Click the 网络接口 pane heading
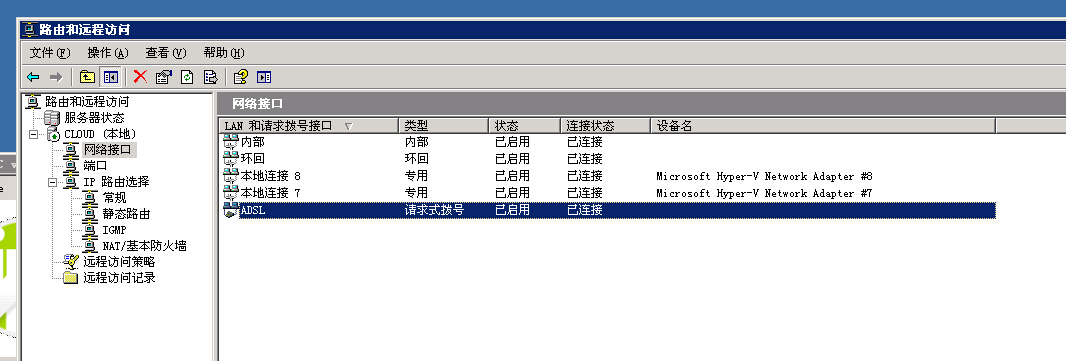The image size is (1066, 361). 257,104
